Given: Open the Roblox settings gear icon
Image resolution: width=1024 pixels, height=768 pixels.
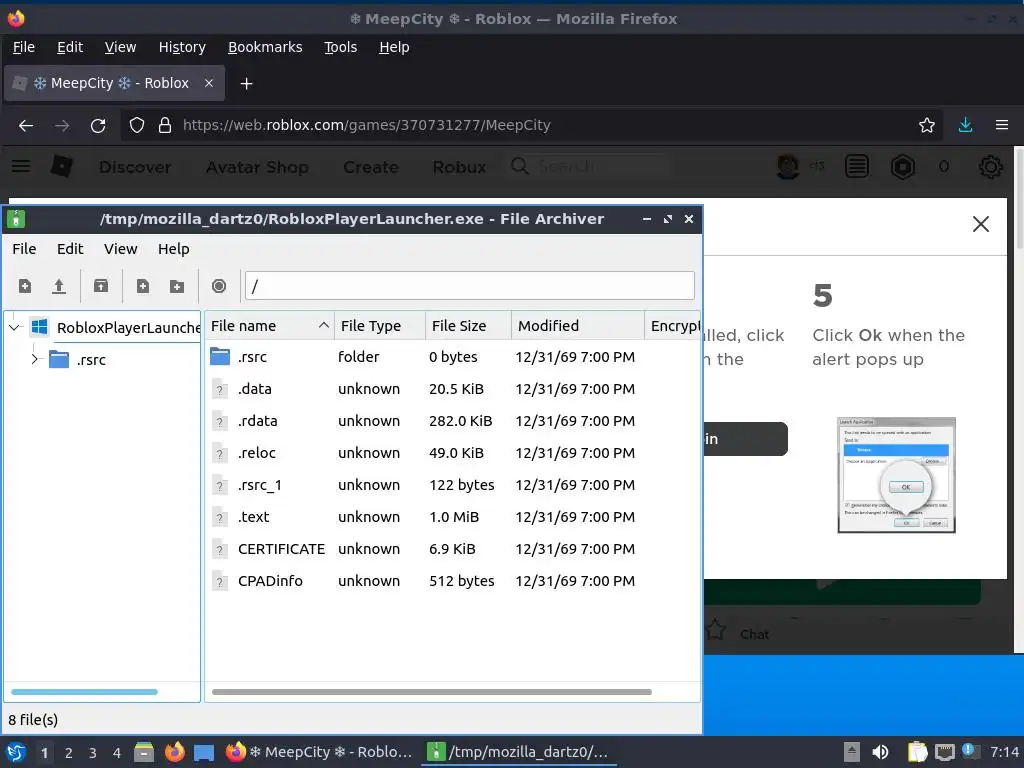Looking at the screenshot, I should click(x=991, y=167).
